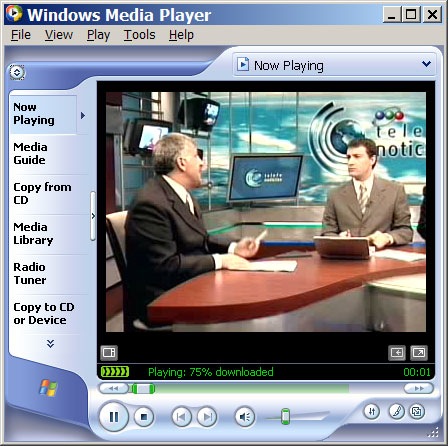Switch to full screen video icon
The height and width of the screenshot is (446, 448).
(x=419, y=353)
